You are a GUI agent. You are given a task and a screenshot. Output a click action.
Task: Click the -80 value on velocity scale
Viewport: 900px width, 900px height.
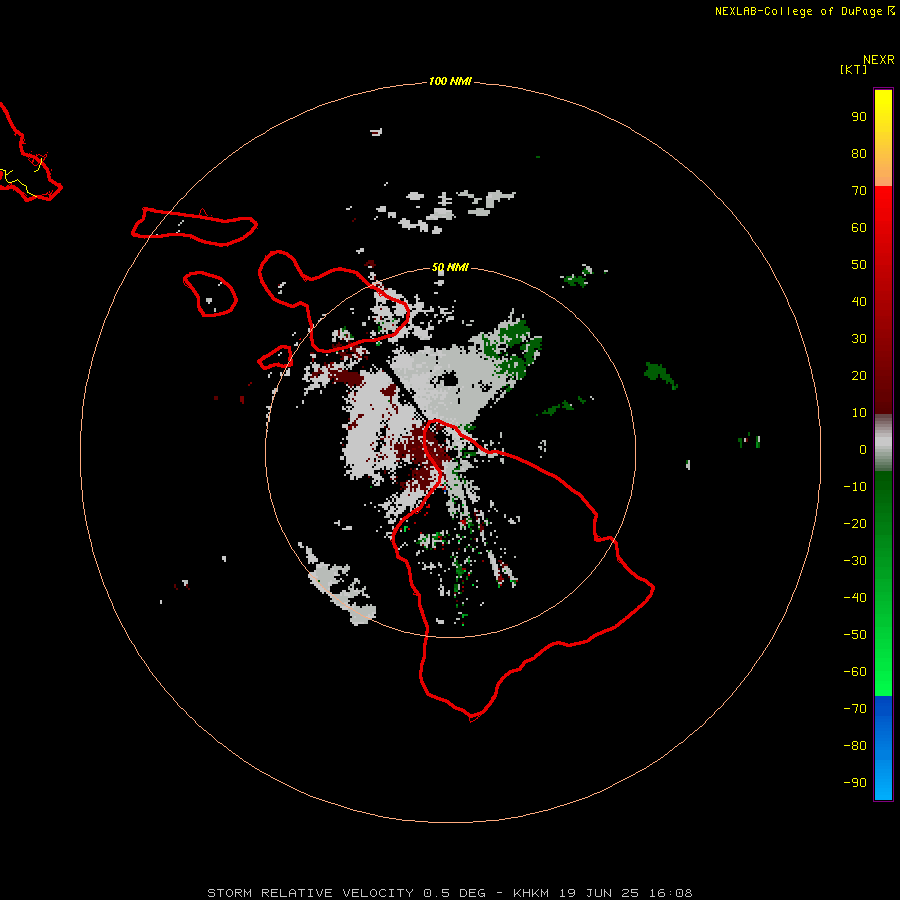coord(855,746)
